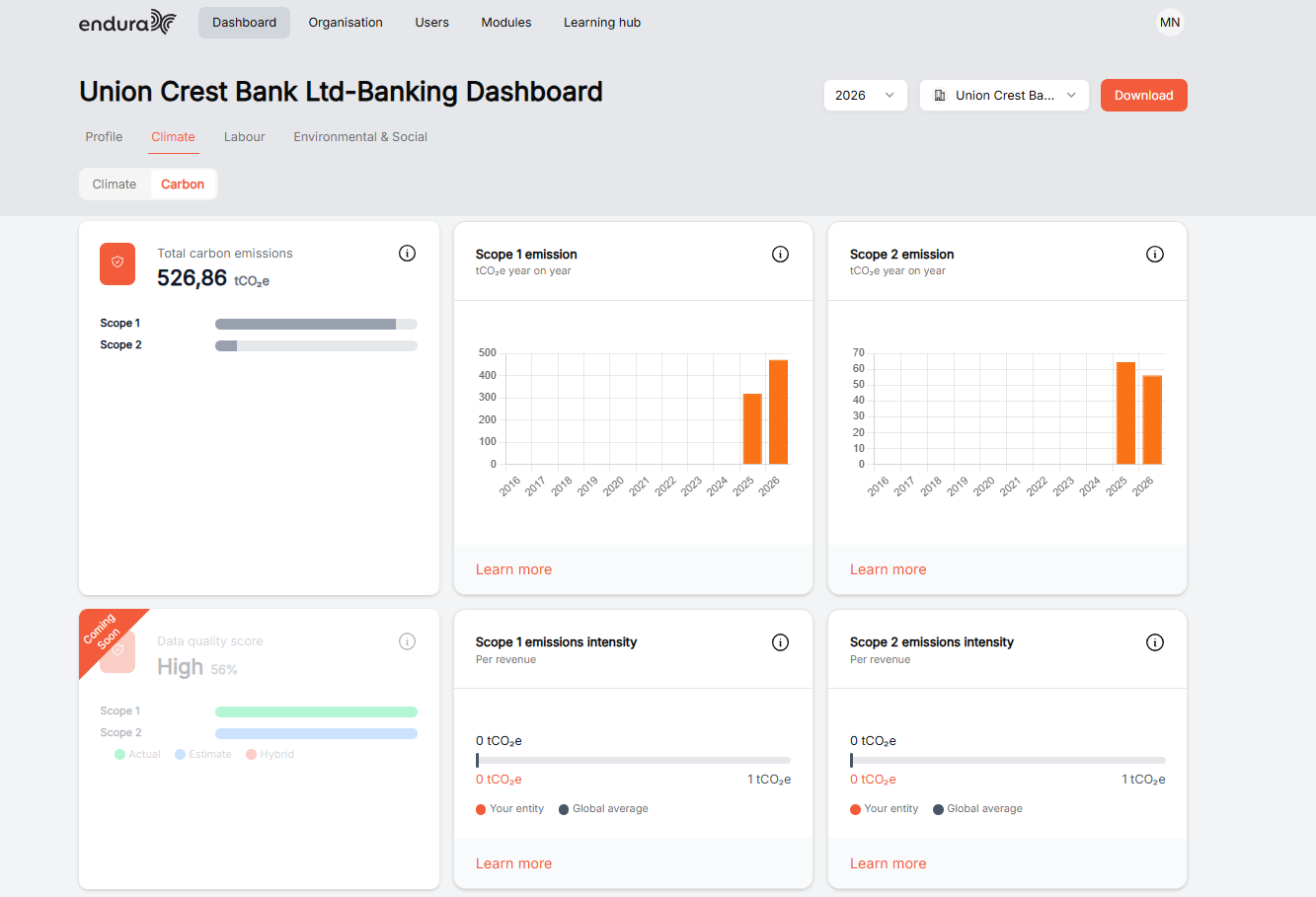Screen dimensions: 1316x897
Task: Open the MN user avatar menu
Action: coord(1170,22)
